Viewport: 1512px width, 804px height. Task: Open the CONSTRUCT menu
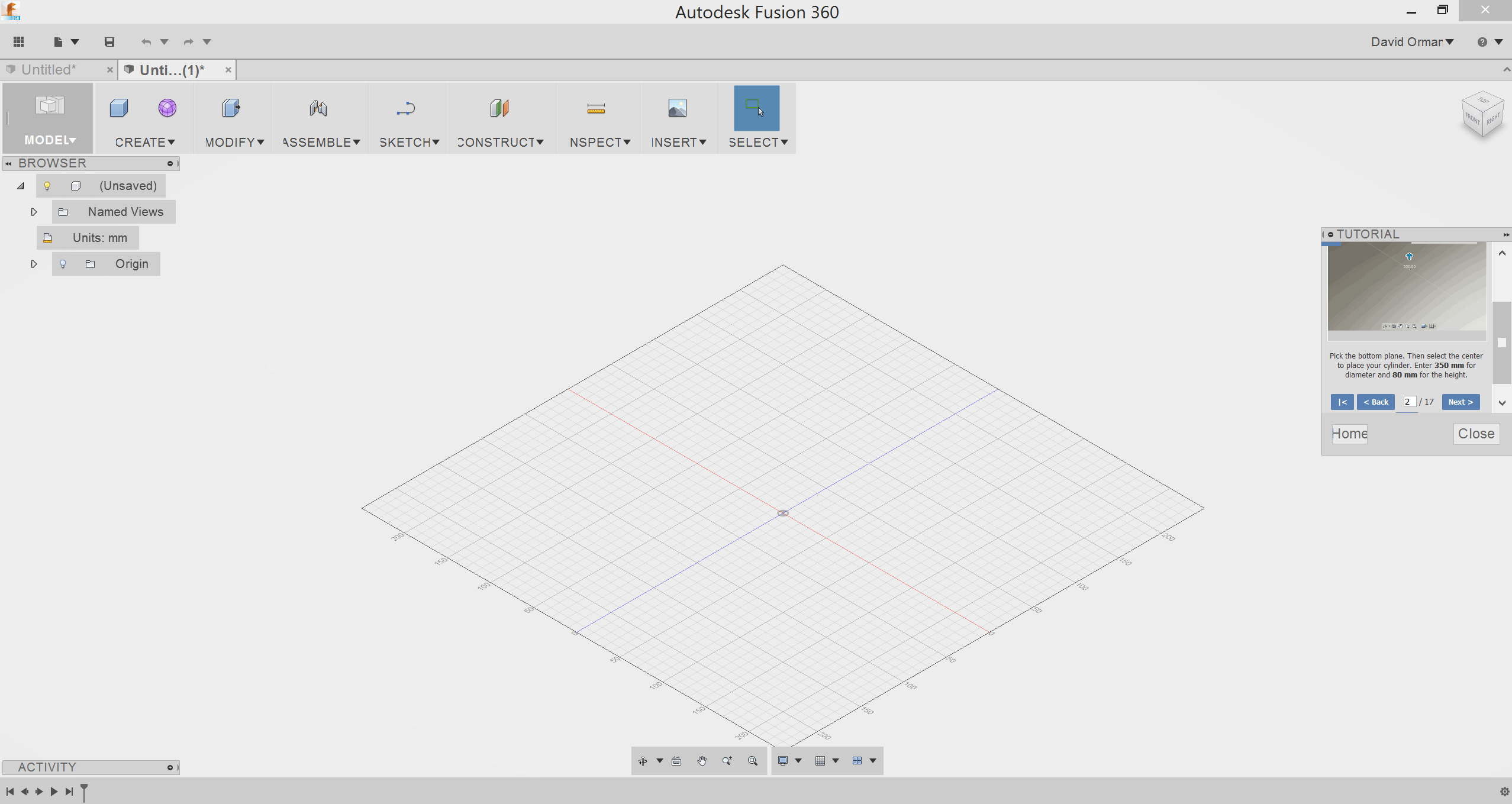point(500,142)
